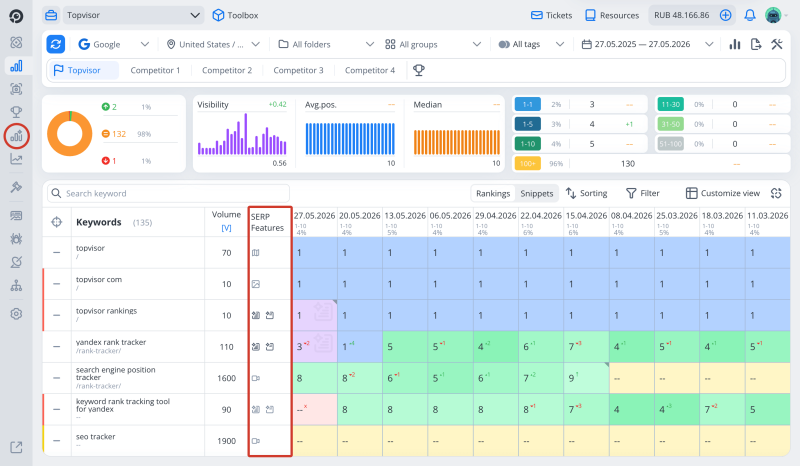This screenshot has width=800, height=466.
Task: Open the bug audit icon in sidebar
Action: [16, 239]
